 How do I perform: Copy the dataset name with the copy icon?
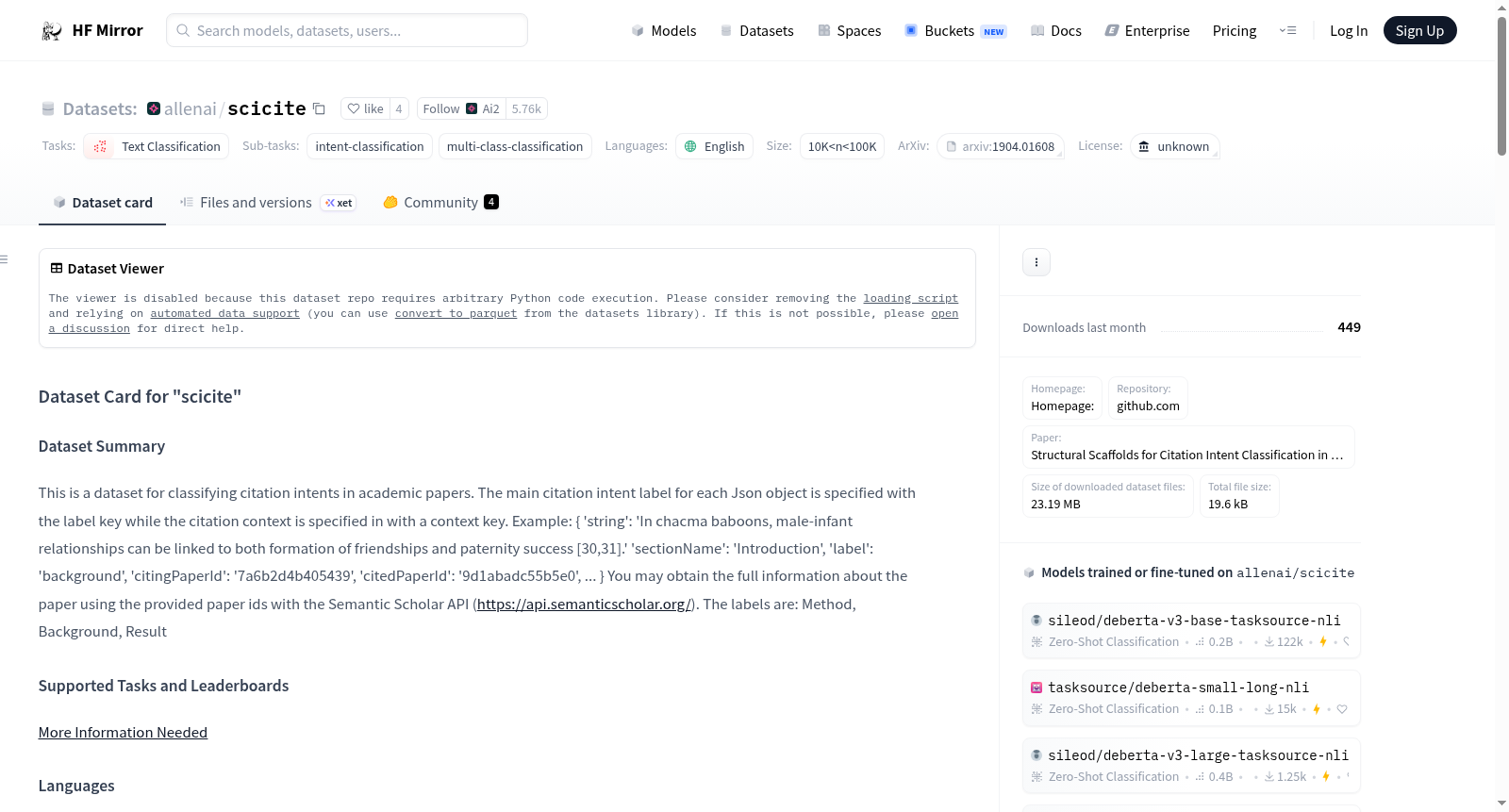pyautogui.click(x=319, y=108)
